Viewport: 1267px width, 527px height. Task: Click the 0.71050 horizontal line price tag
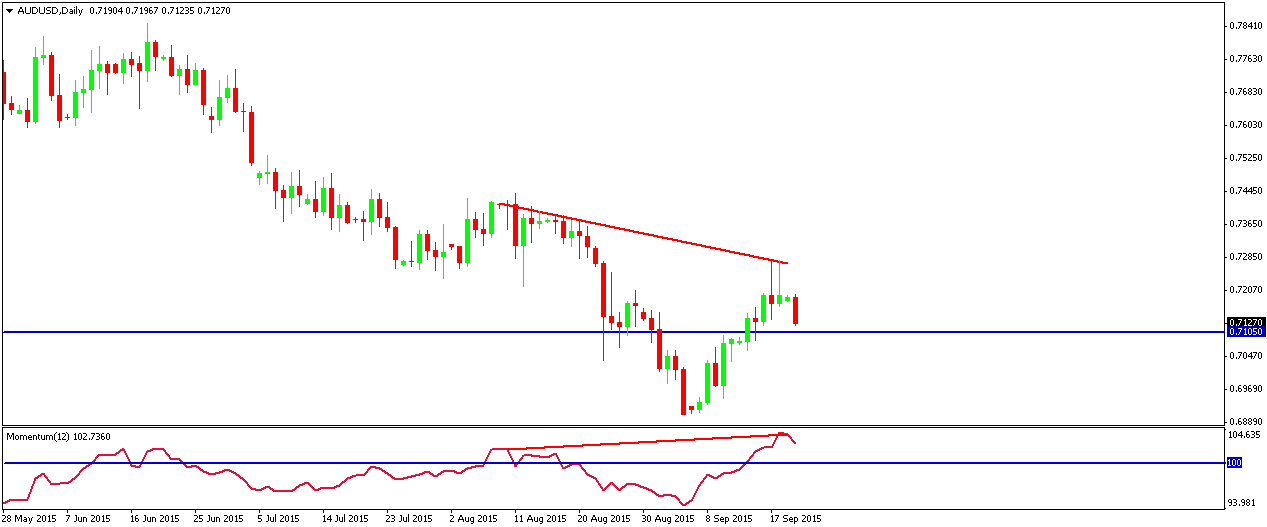coord(1246,331)
